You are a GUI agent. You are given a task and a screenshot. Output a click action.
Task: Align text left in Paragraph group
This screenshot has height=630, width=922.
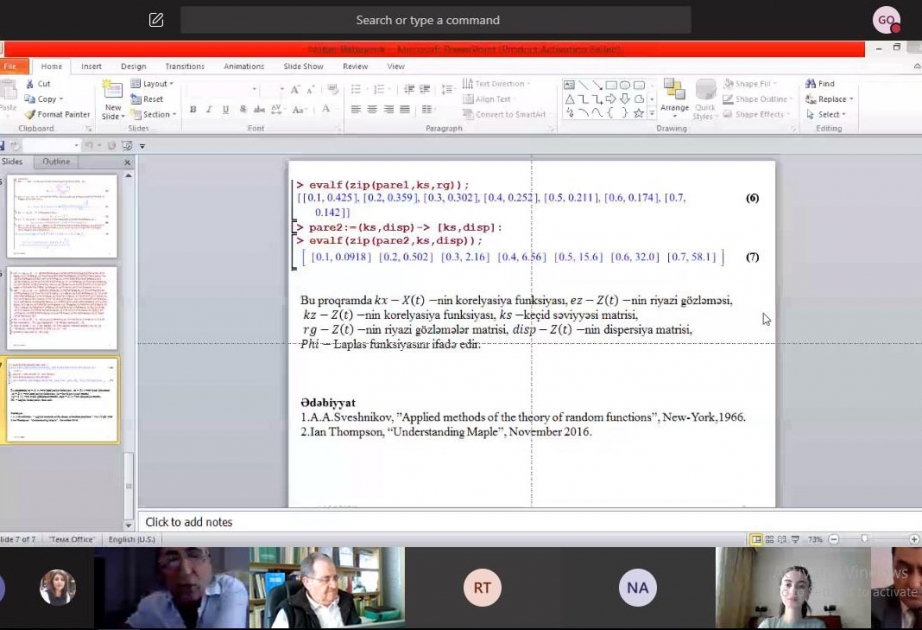[356, 109]
